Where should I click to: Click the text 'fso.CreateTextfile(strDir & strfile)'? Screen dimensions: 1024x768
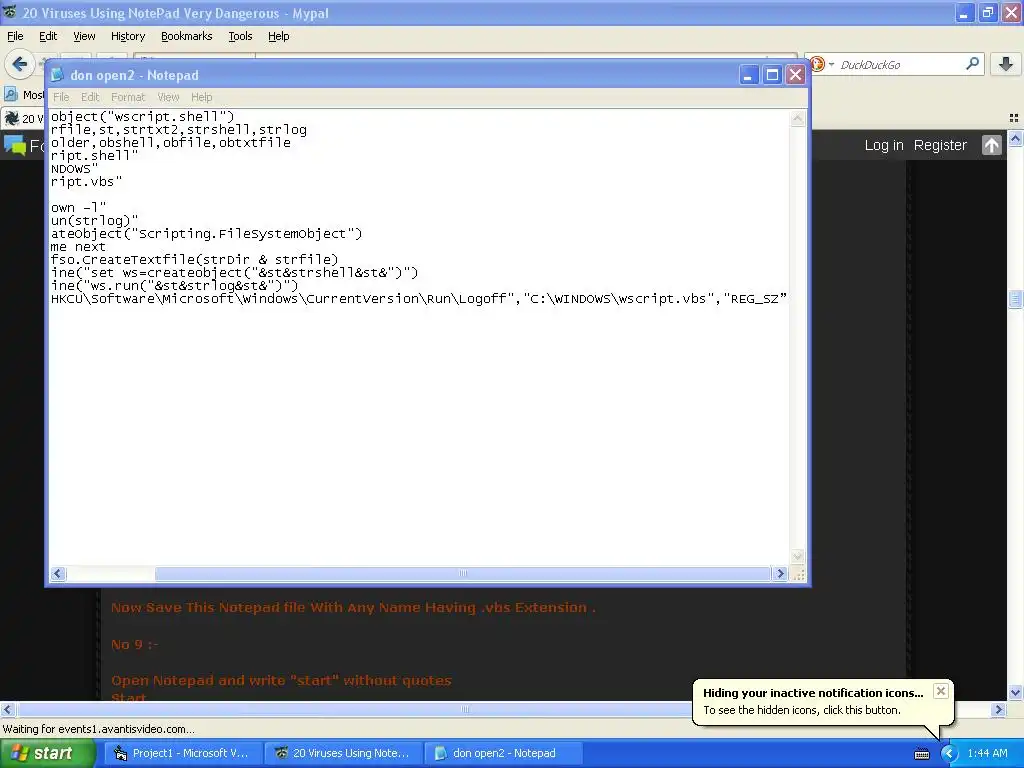(195, 259)
